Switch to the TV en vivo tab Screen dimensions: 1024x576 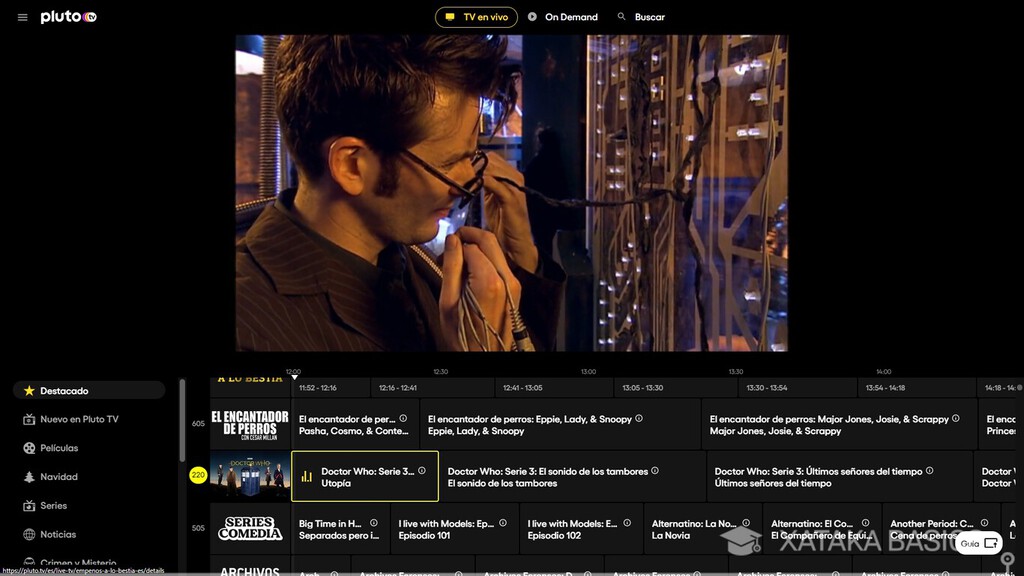(476, 16)
